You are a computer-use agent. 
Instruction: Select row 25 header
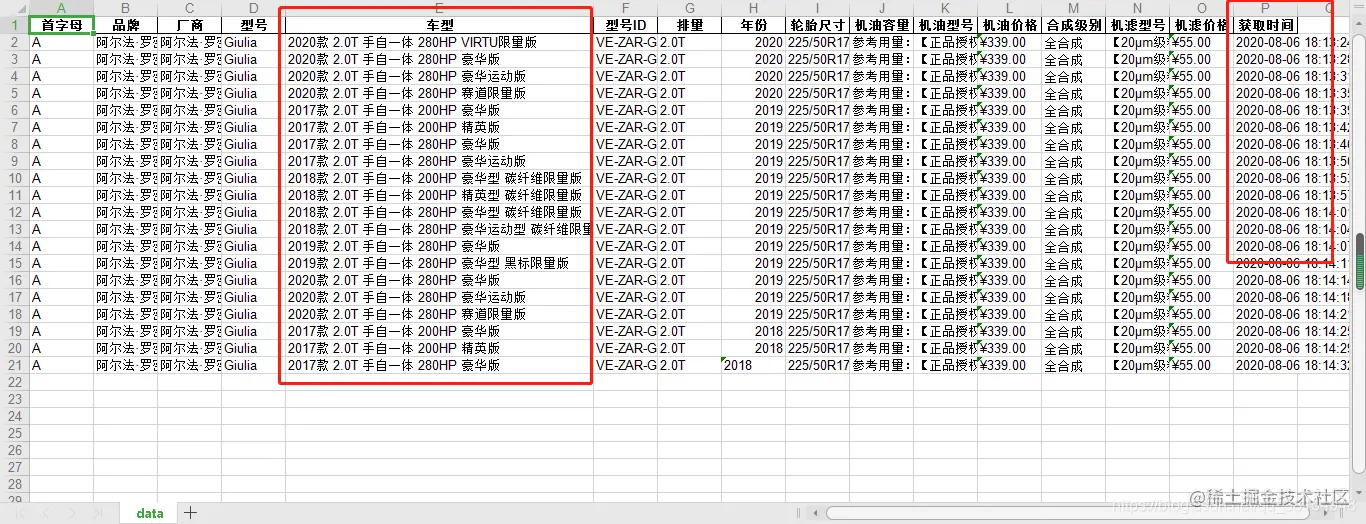[x=14, y=433]
